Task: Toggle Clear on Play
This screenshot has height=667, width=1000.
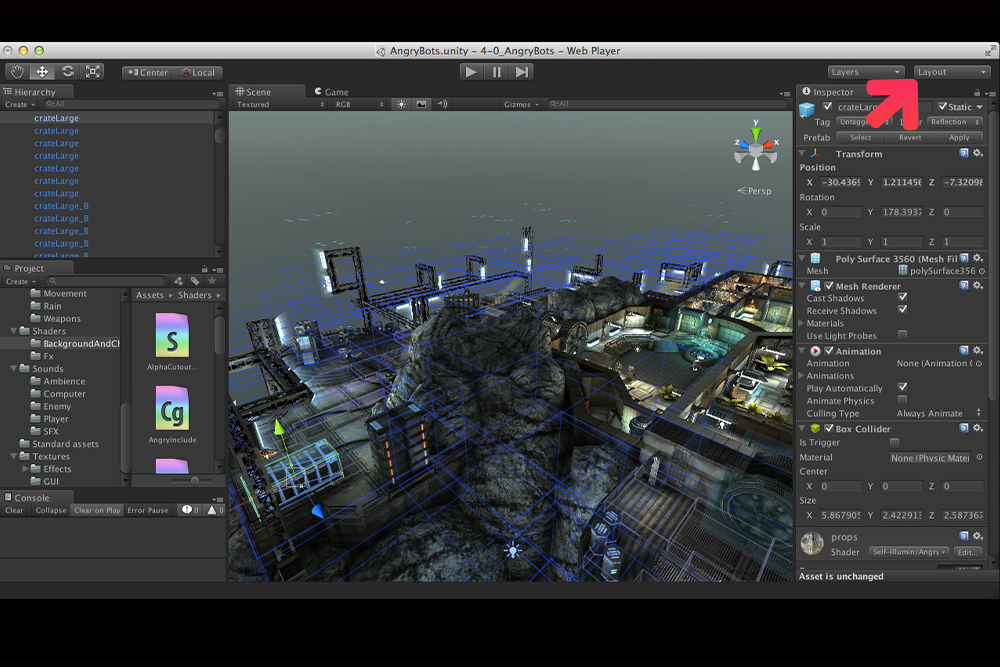Action: (97, 510)
